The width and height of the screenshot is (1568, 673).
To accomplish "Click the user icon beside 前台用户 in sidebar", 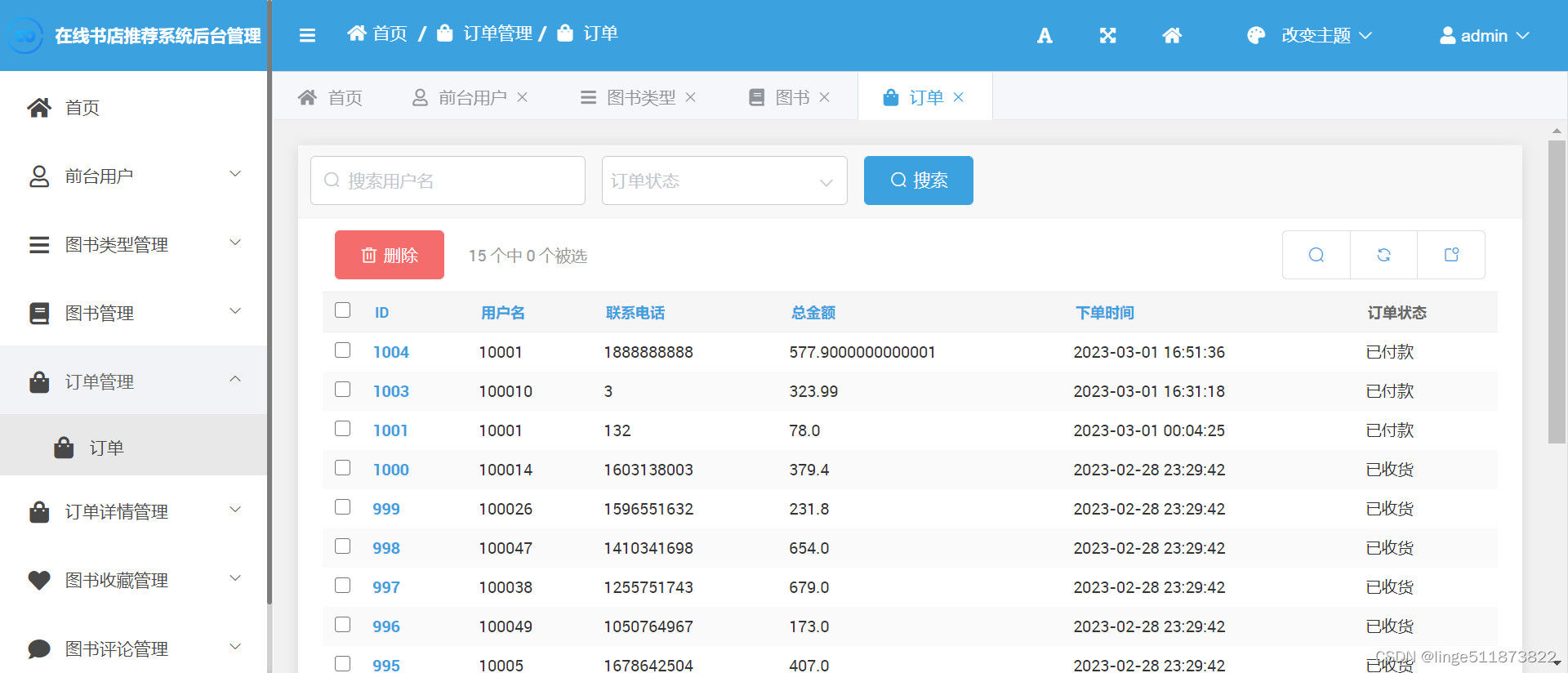I will pos(39,176).
